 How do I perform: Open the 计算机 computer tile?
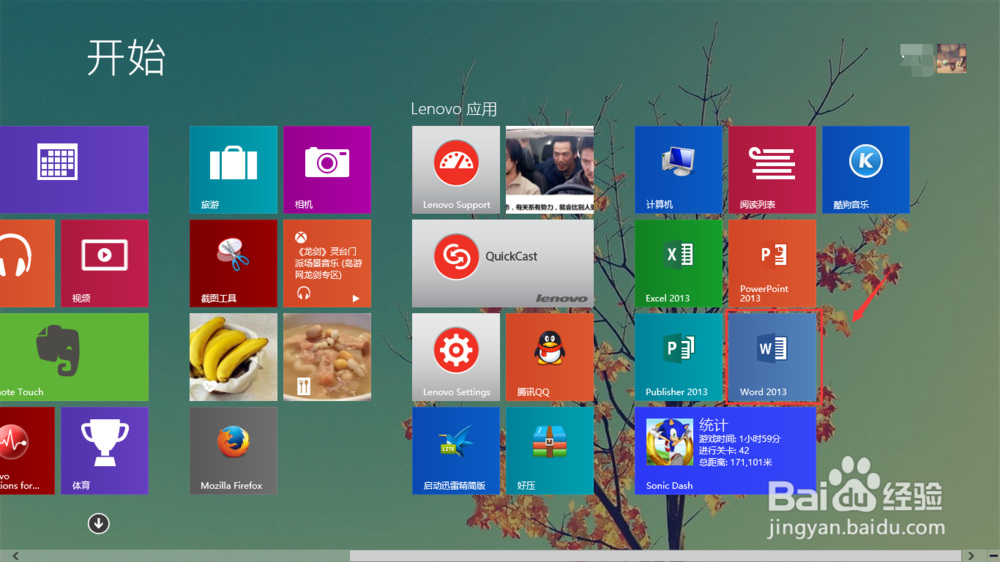679,170
